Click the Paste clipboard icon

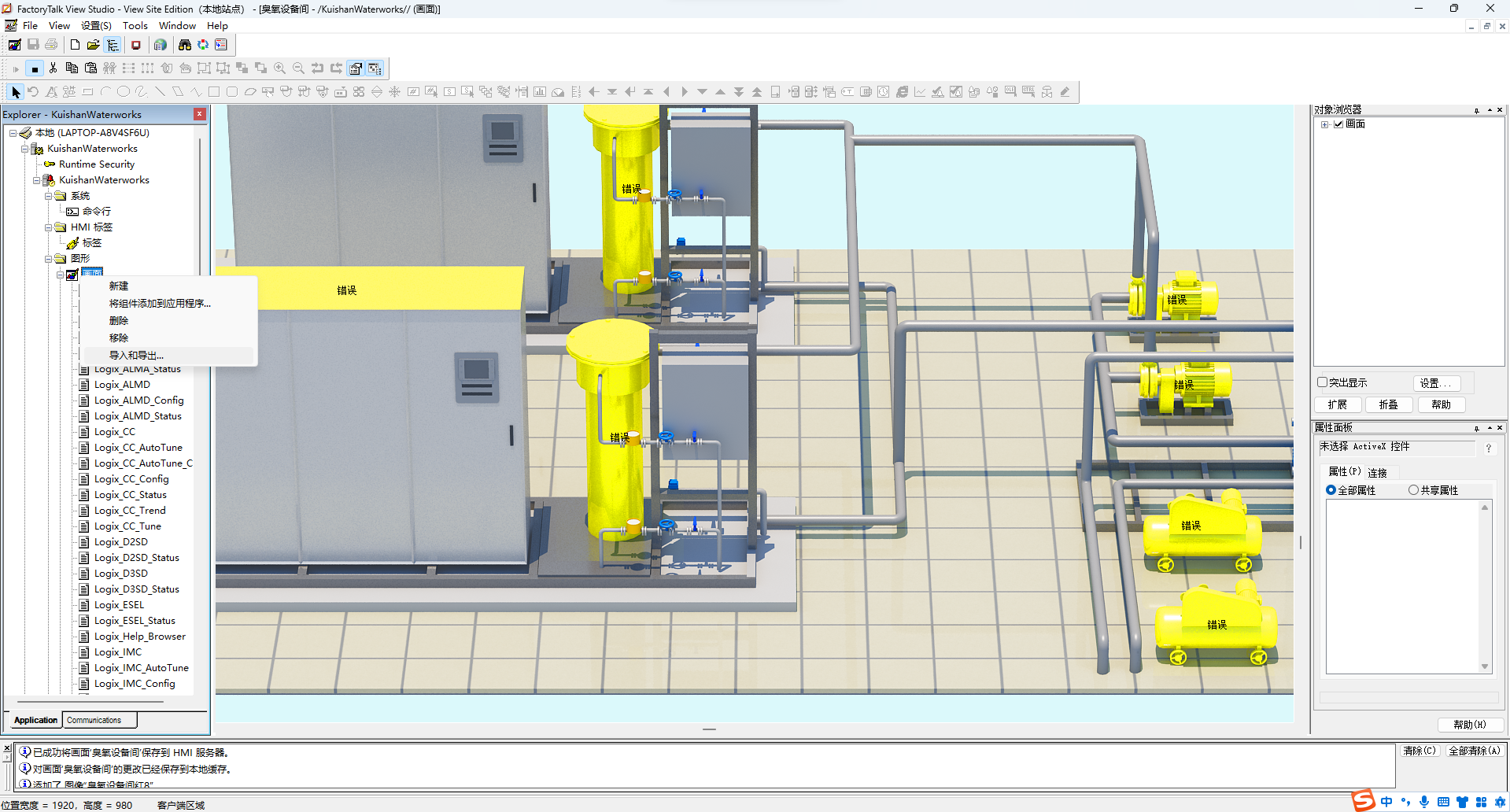pyautogui.click(x=90, y=68)
